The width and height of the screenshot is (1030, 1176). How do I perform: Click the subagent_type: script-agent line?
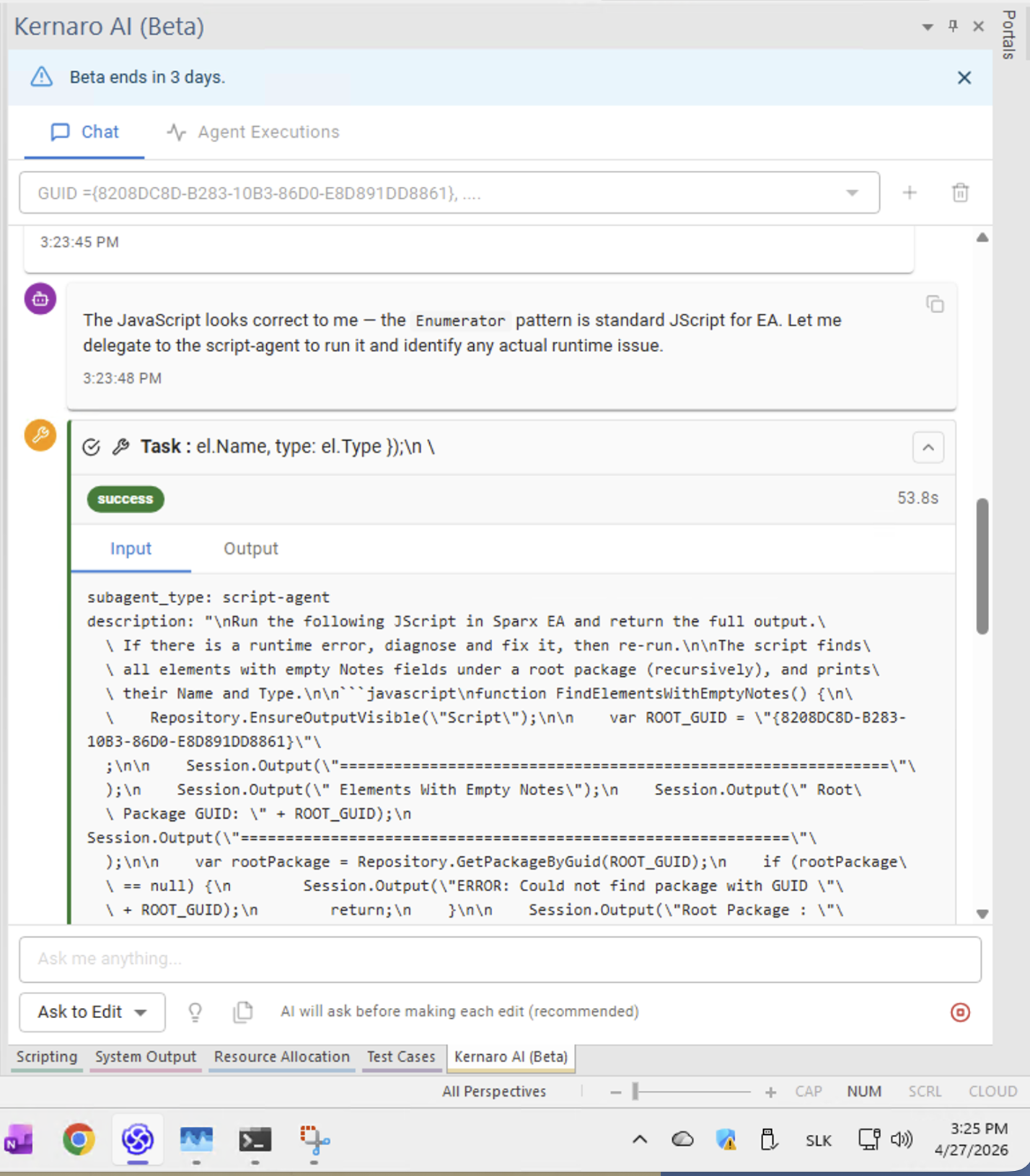click(208, 597)
